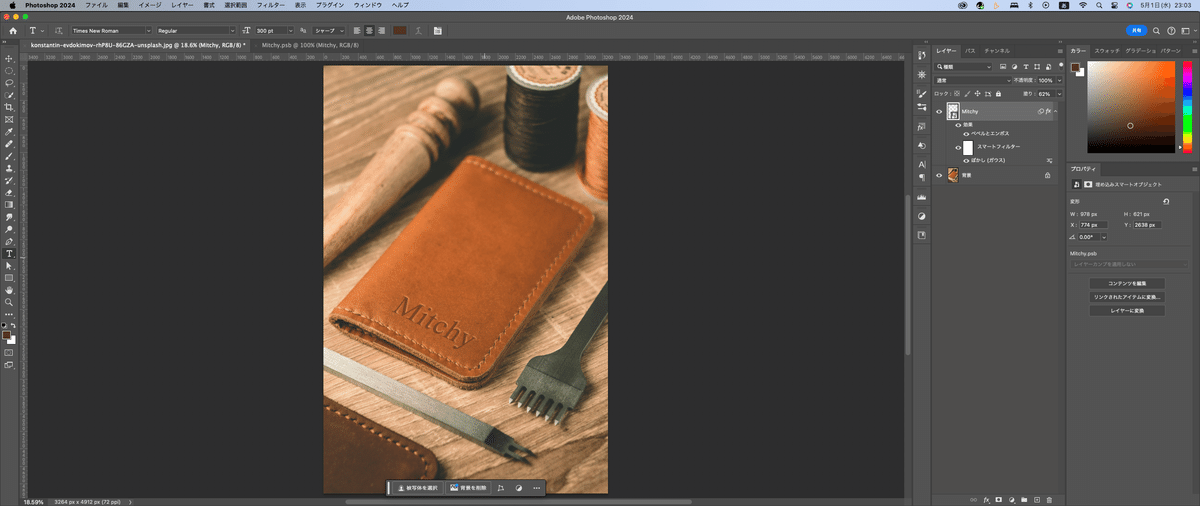The height and width of the screenshot is (506, 1200).
Task: Select the Eraser tool
Action: tap(9, 191)
